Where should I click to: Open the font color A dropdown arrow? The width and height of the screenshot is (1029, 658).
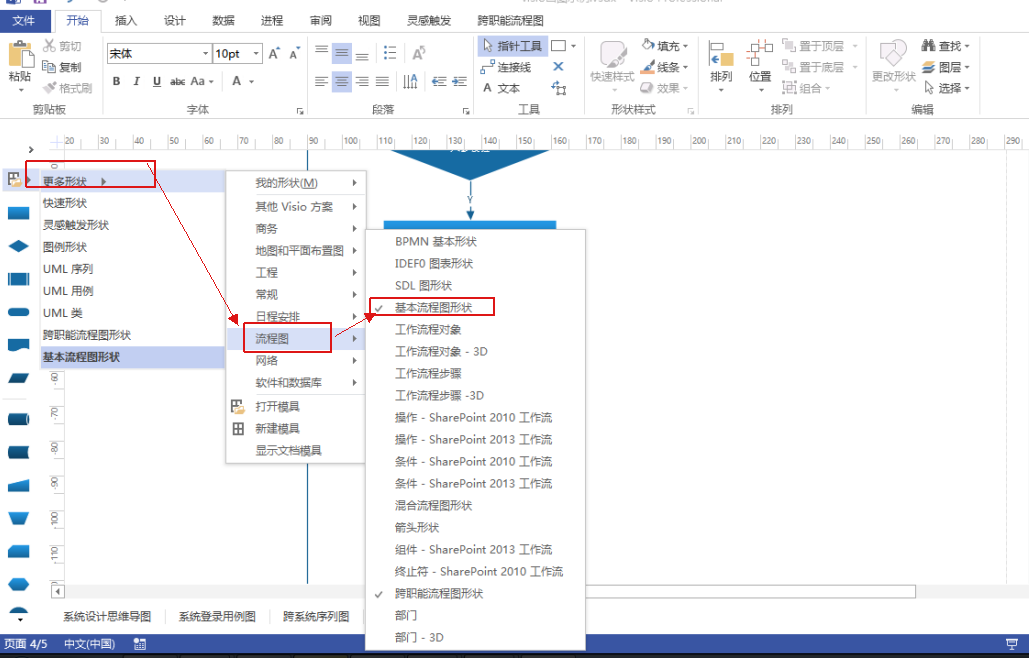click(251, 81)
